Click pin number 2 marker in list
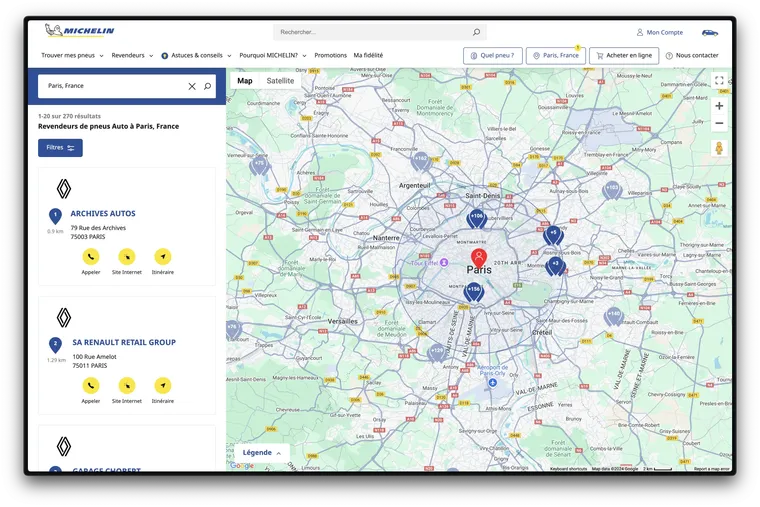760x507 pixels. pyautogui.click(x=55, y=345)
